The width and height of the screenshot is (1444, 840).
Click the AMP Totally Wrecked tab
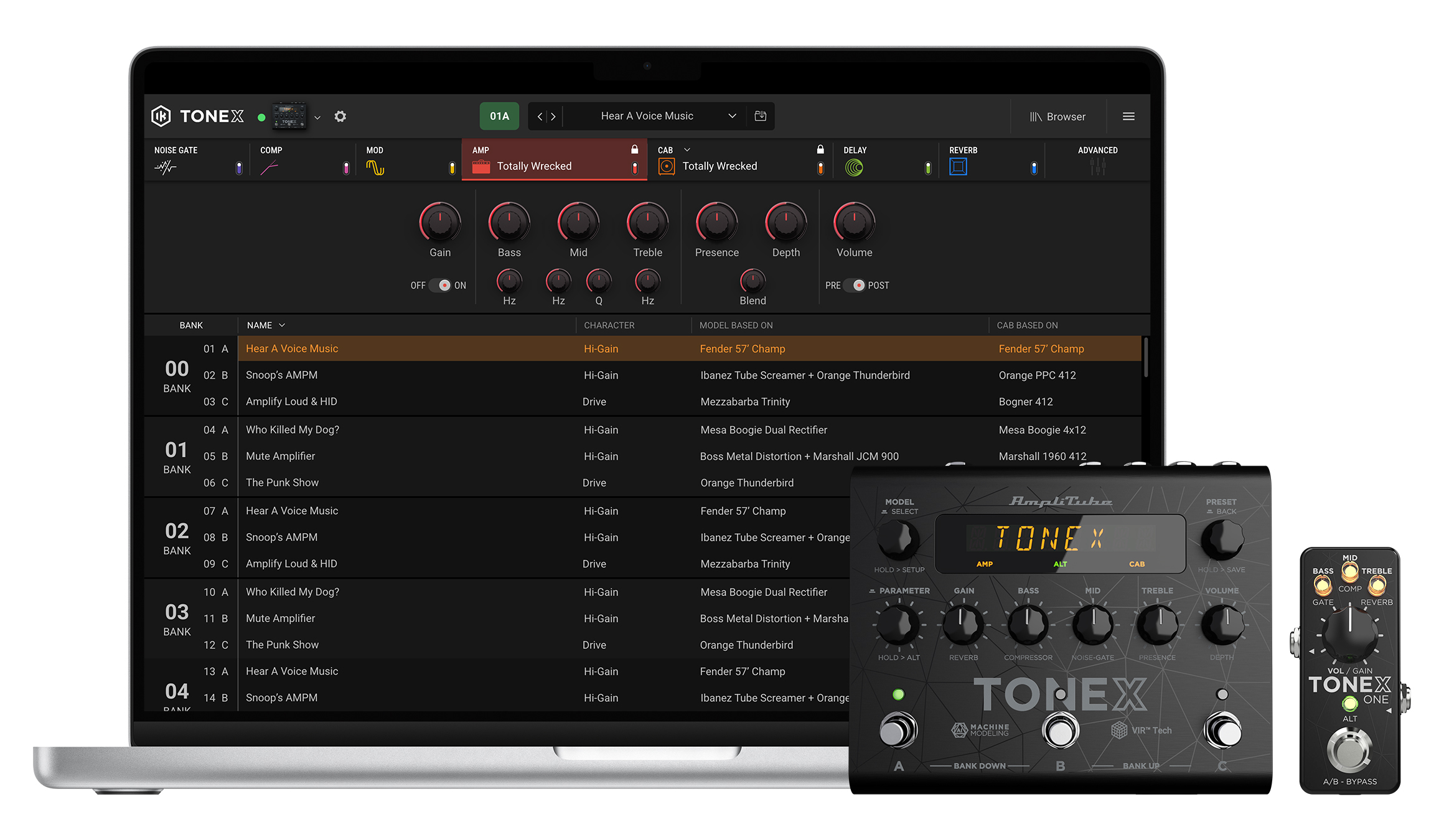coord(554,159)
